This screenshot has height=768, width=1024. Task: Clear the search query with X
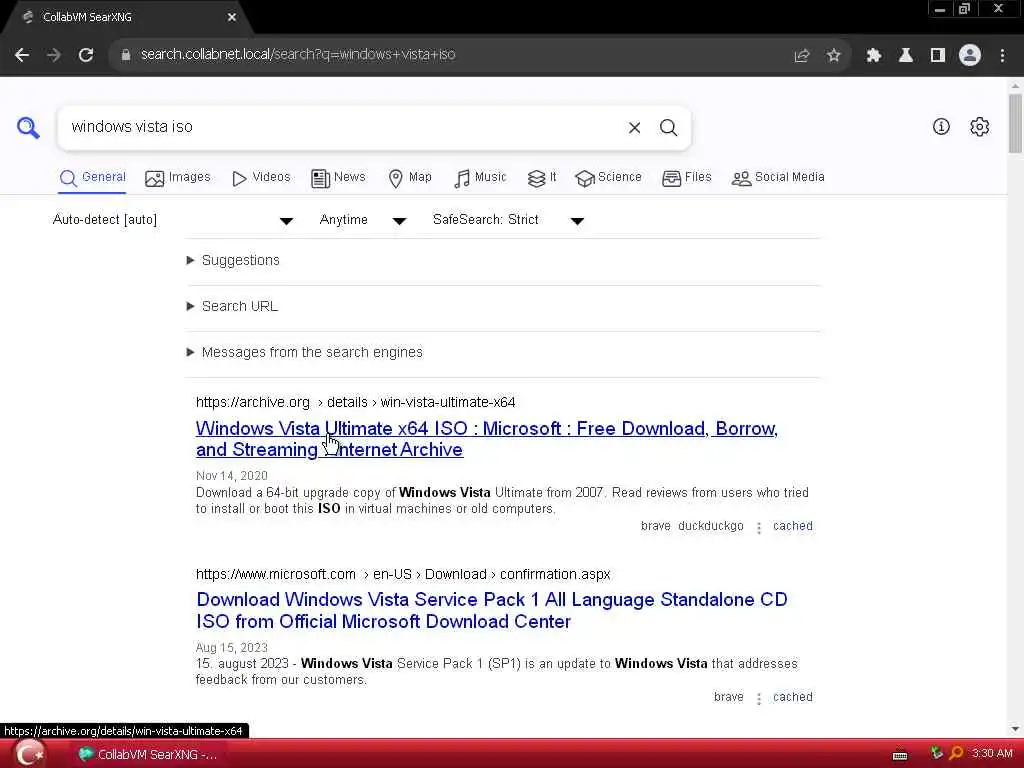click(x=634, y=128)
